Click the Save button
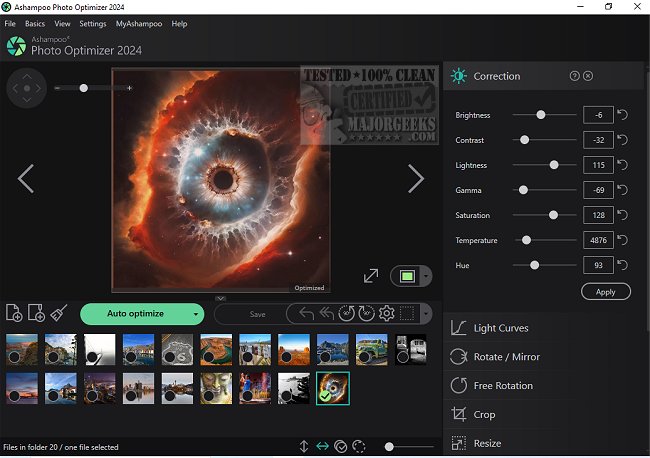 [257, 314]
